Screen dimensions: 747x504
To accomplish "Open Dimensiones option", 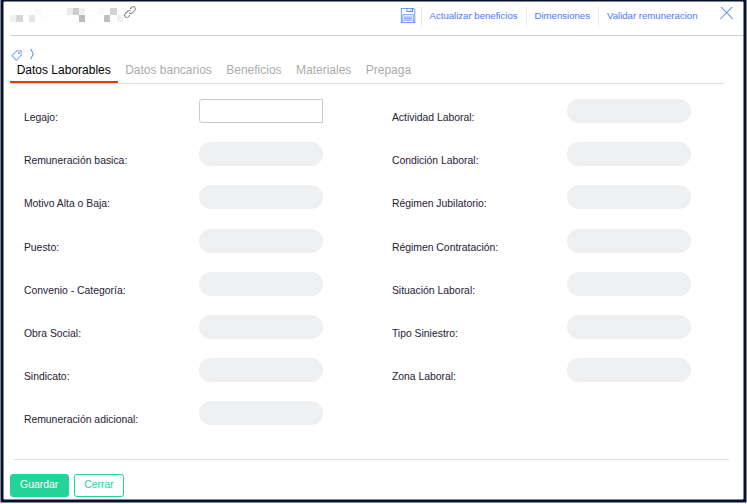I will pos(562,16).
